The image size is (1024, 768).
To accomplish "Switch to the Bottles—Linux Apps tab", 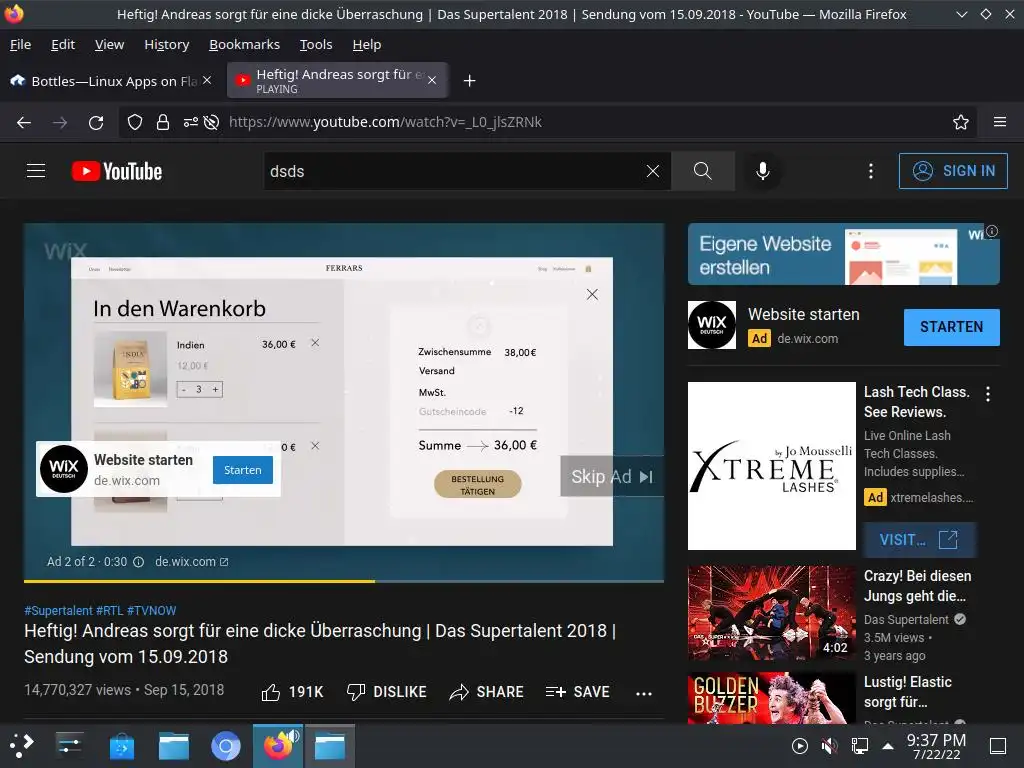I will [111, 80].
